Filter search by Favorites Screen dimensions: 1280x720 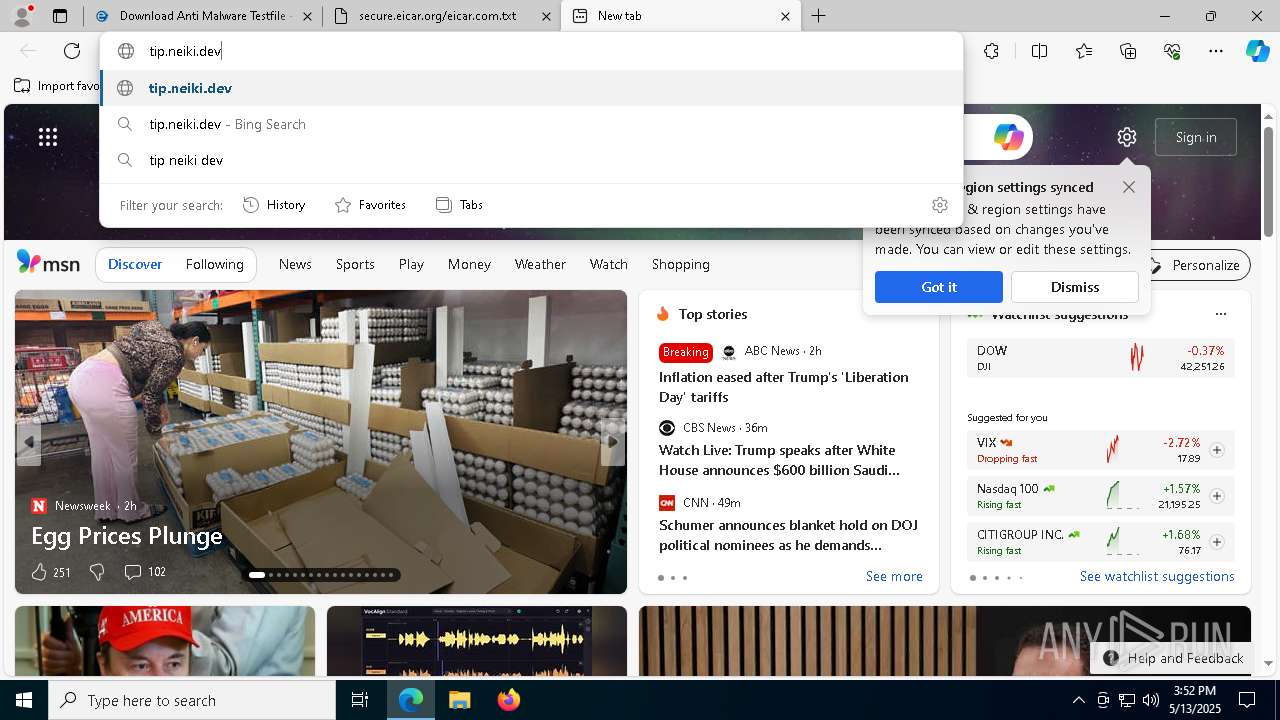tap(370, 205)
